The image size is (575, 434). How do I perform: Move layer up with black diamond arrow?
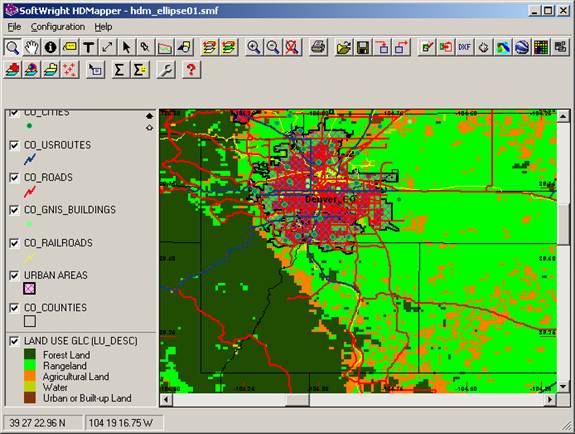pos(149,116)
